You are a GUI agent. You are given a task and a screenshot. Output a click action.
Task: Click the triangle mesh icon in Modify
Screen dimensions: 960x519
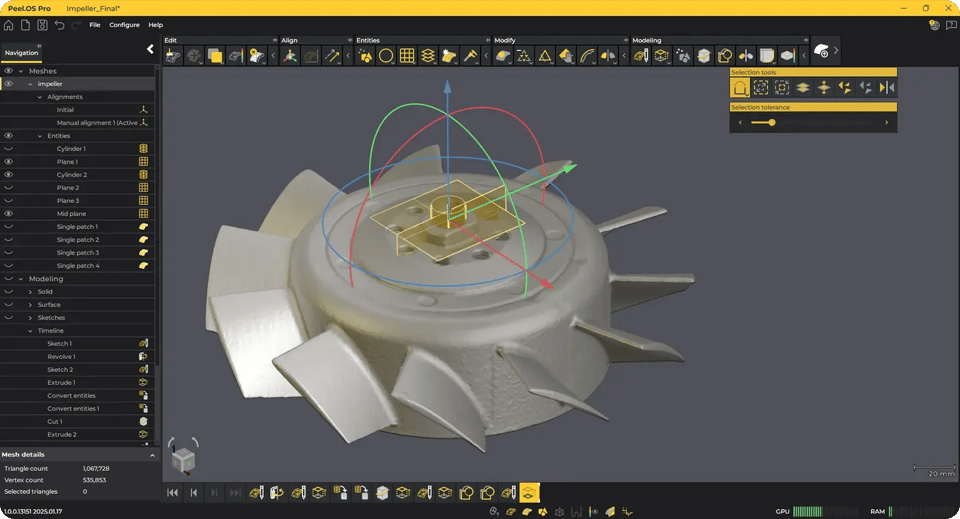click(544, 56)
